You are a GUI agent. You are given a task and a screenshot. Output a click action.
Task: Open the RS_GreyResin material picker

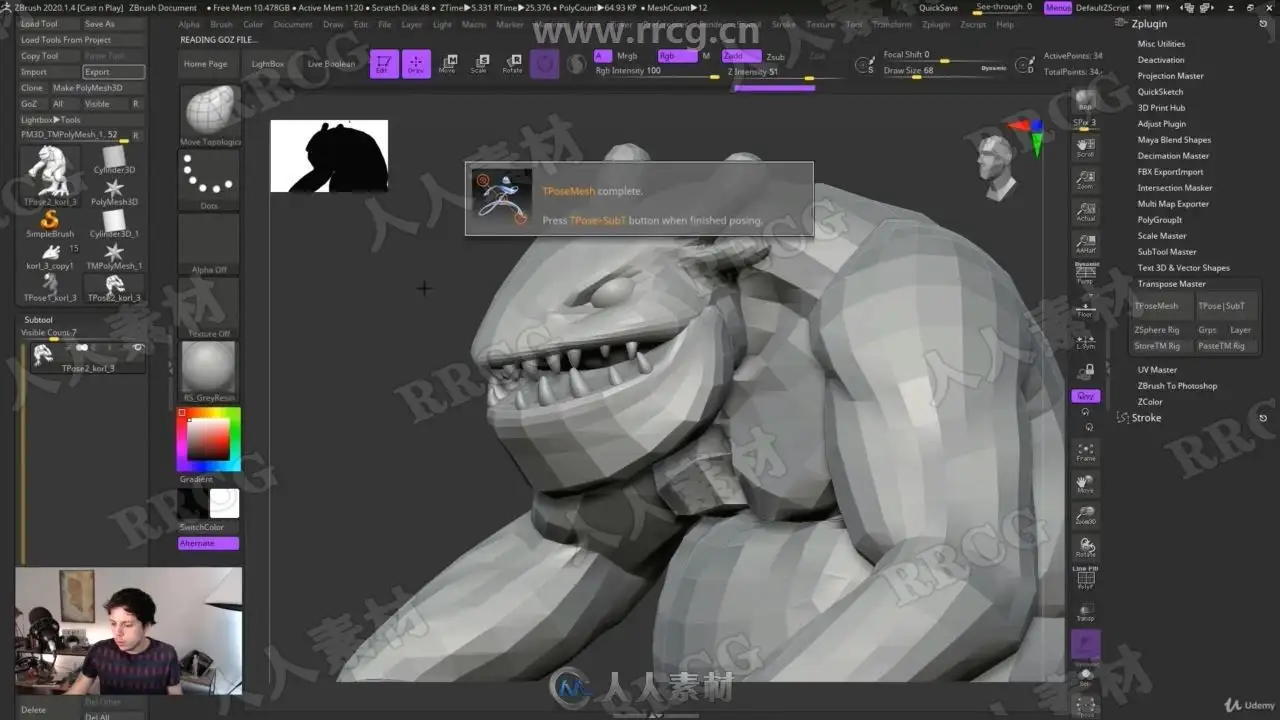(x=209, y=371)
